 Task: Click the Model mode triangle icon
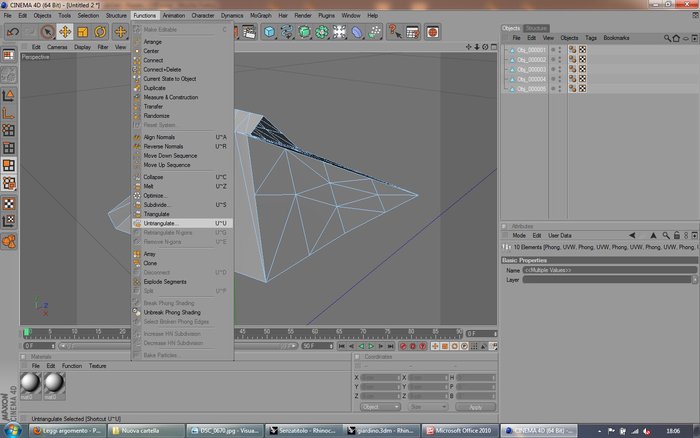tap(8, 95)
